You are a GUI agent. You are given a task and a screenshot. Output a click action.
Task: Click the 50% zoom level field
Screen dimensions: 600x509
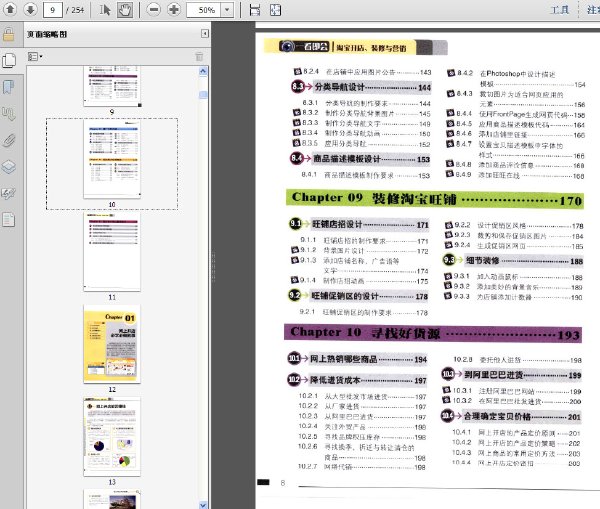tap(204, 10)
